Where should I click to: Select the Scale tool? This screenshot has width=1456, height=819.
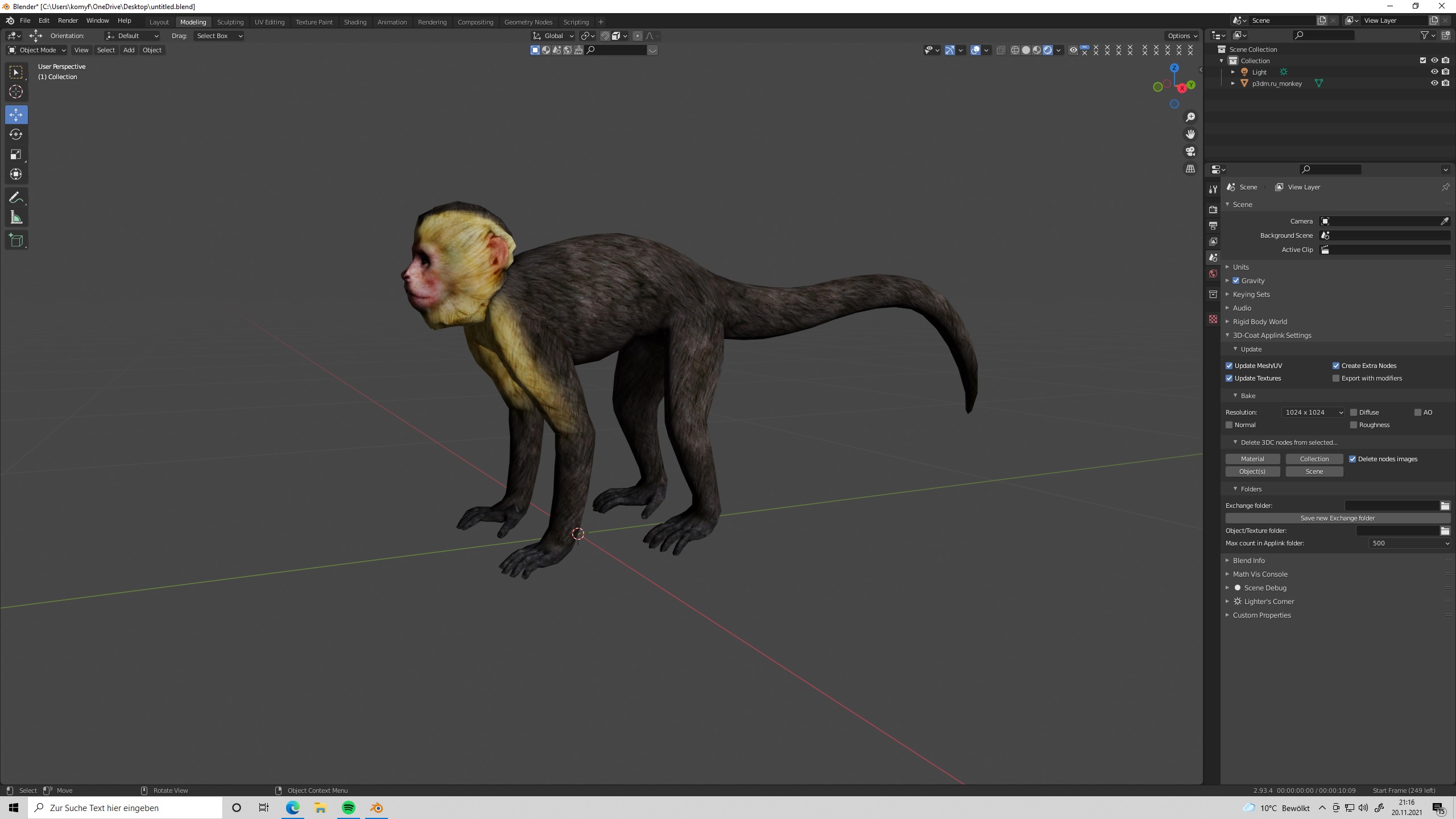(x=16, y=155)
